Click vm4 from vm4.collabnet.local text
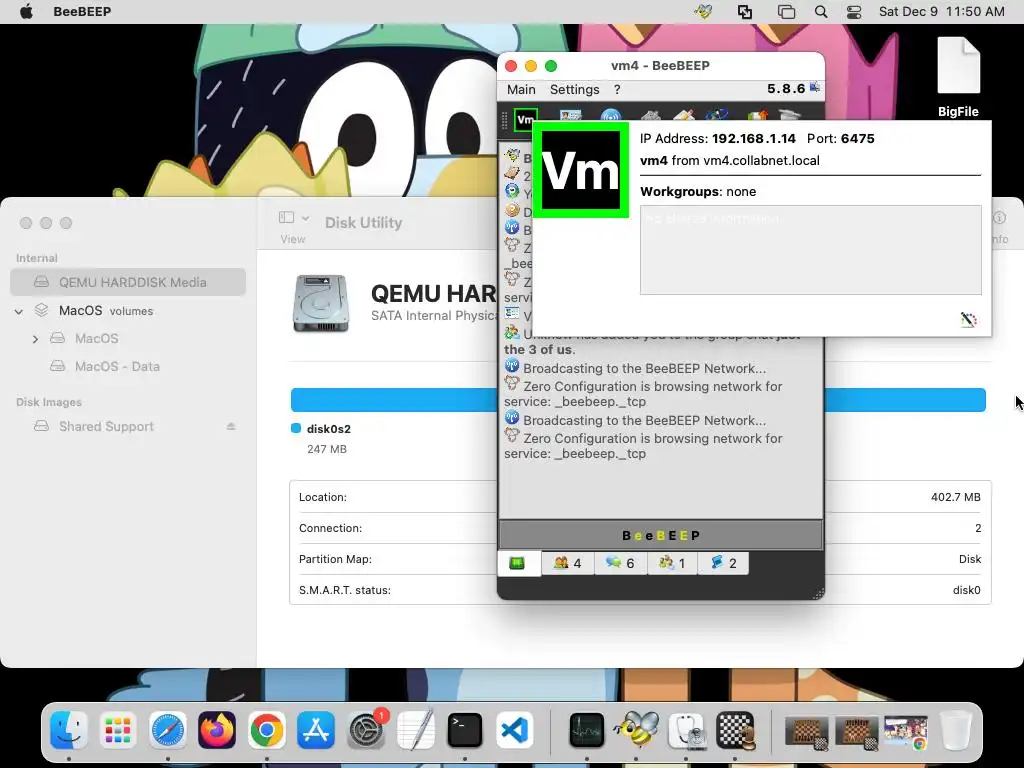 pos(729,161)
